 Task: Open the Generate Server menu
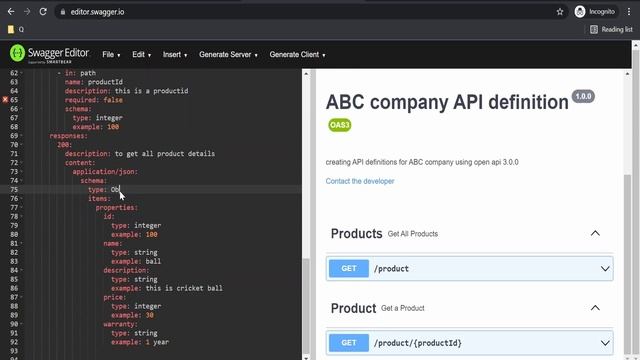(228, 55)
